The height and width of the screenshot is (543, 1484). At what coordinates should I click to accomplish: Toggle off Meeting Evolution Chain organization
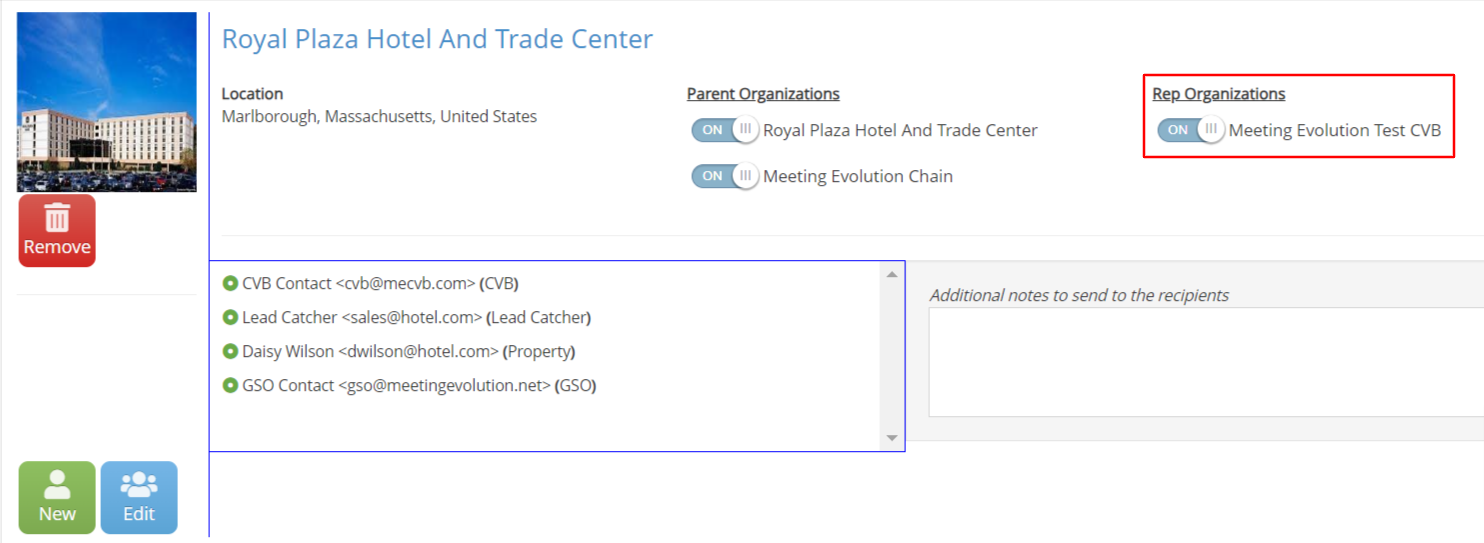tap(725, 176)
